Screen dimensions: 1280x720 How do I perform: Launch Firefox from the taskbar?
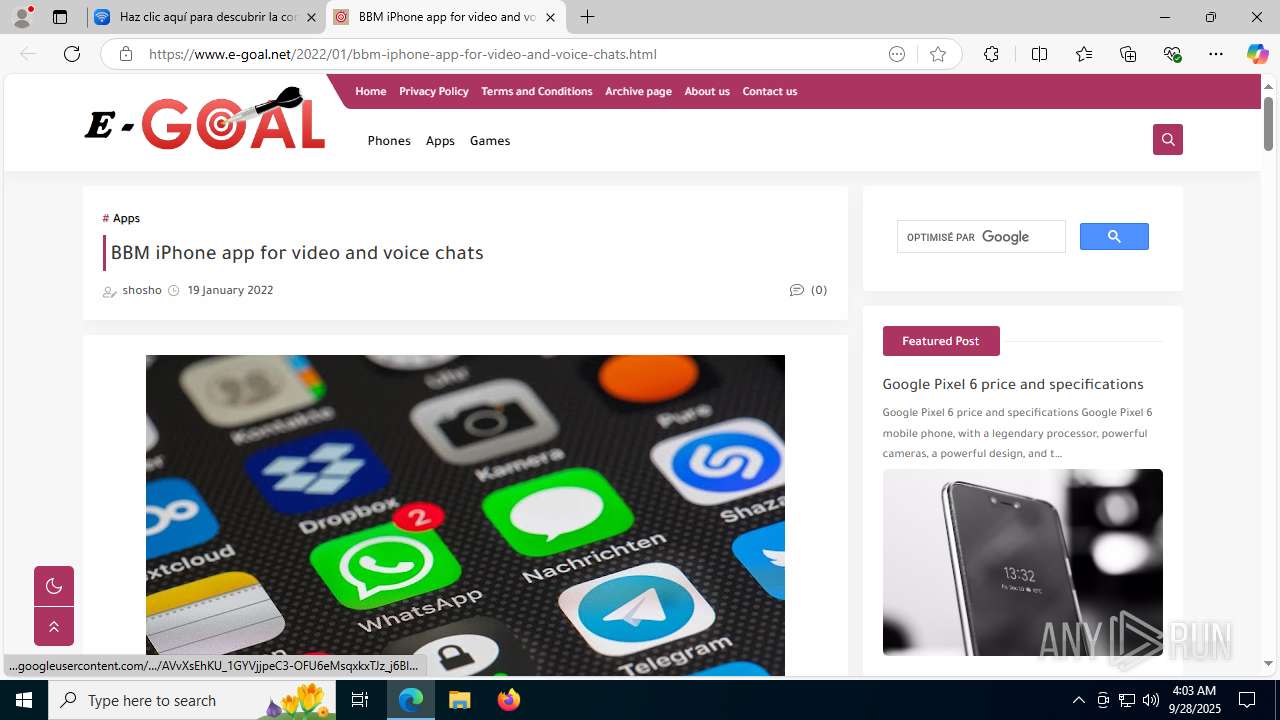pos(509,700)
